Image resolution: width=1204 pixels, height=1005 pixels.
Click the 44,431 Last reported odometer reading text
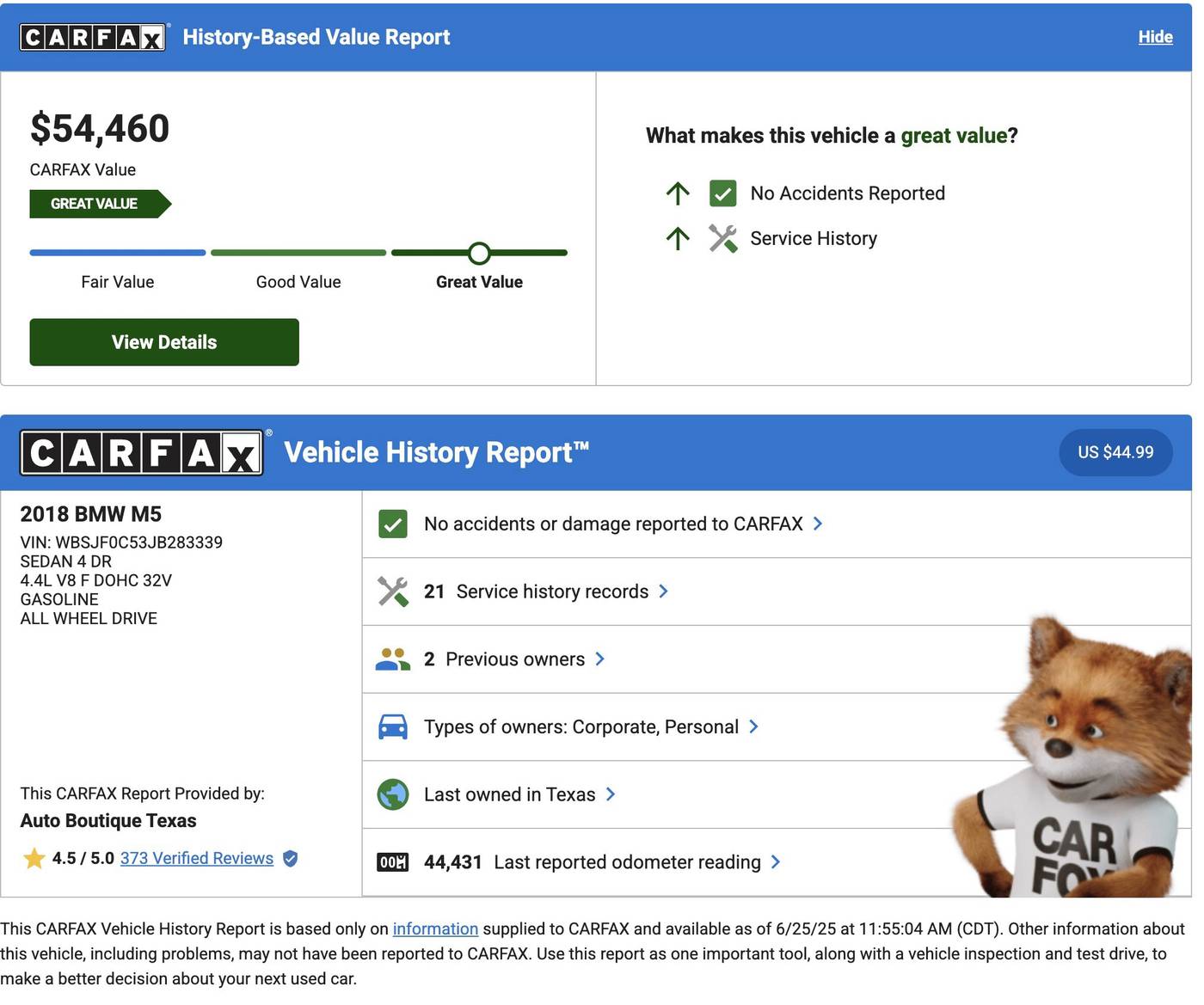click(x=593, y=862)
